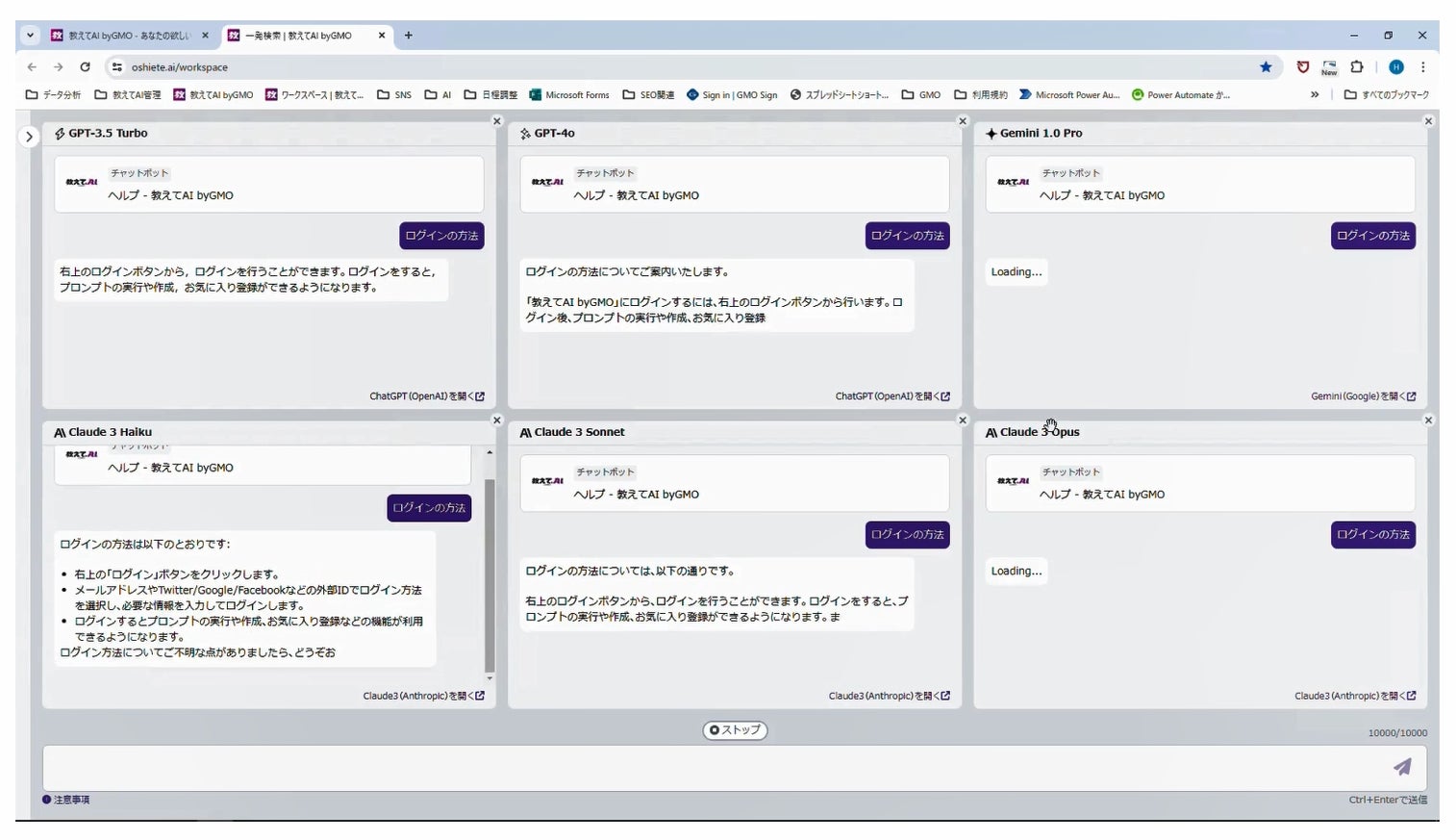
Task: Switch to the first 教えてAI byGMO tab
Action: coord(130,36)
